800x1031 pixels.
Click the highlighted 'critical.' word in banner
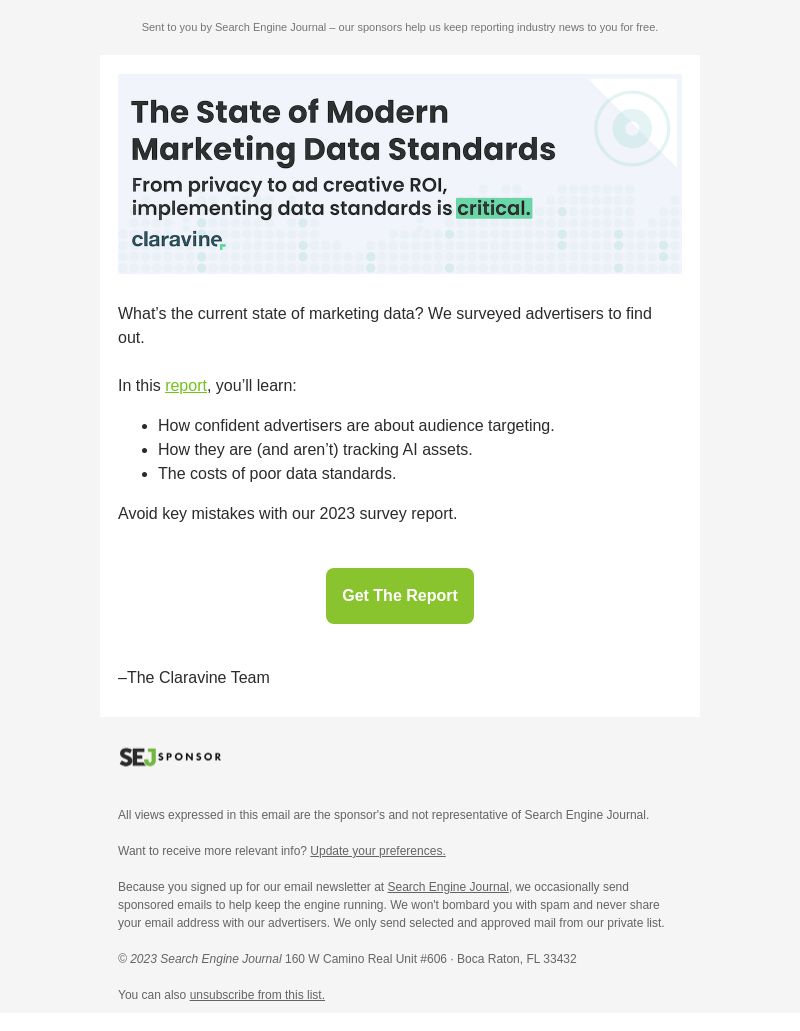pos(494,208)
